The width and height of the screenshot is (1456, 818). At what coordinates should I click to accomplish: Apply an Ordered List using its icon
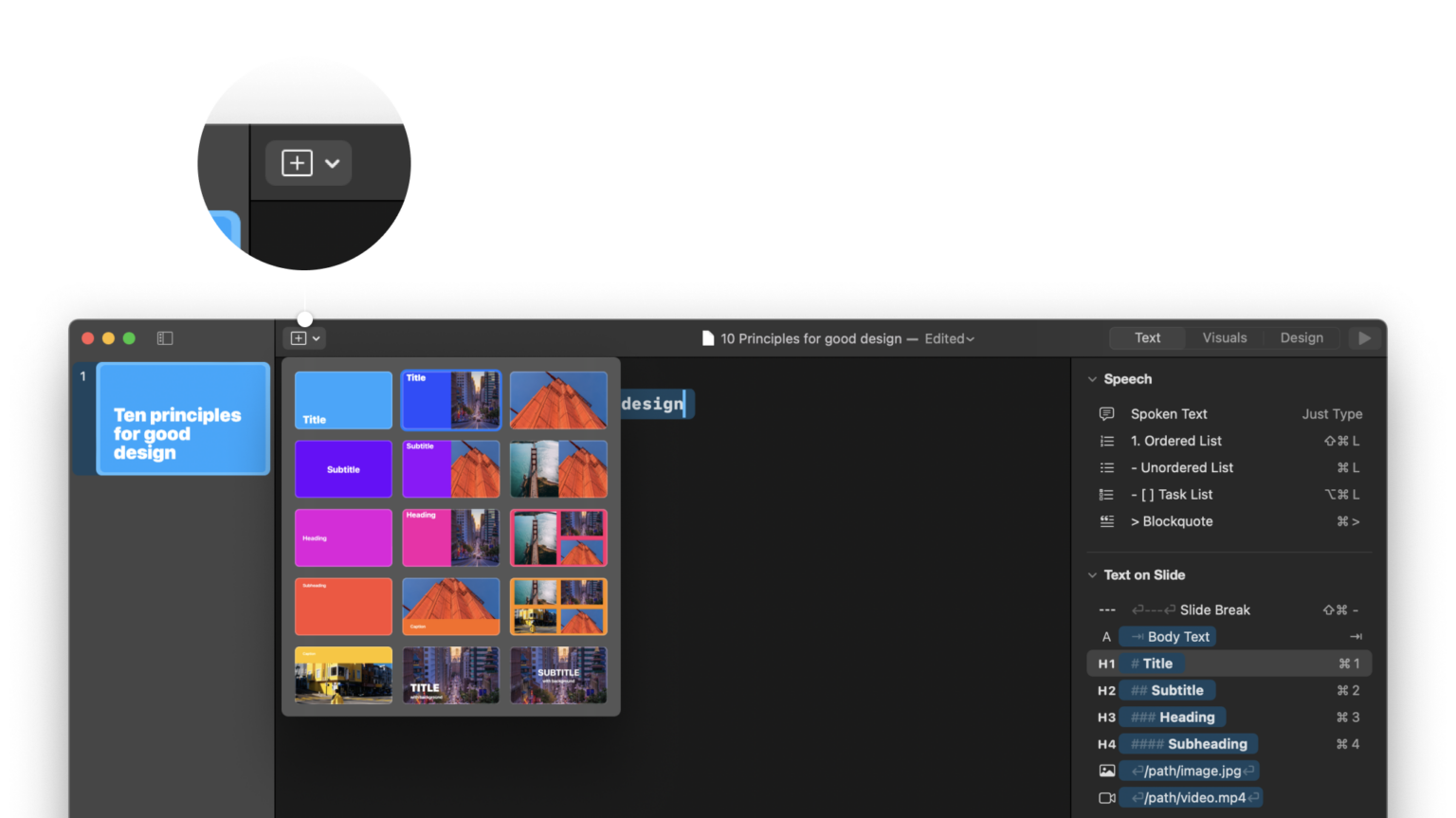pyautogui.click(x=1106, y=440)
